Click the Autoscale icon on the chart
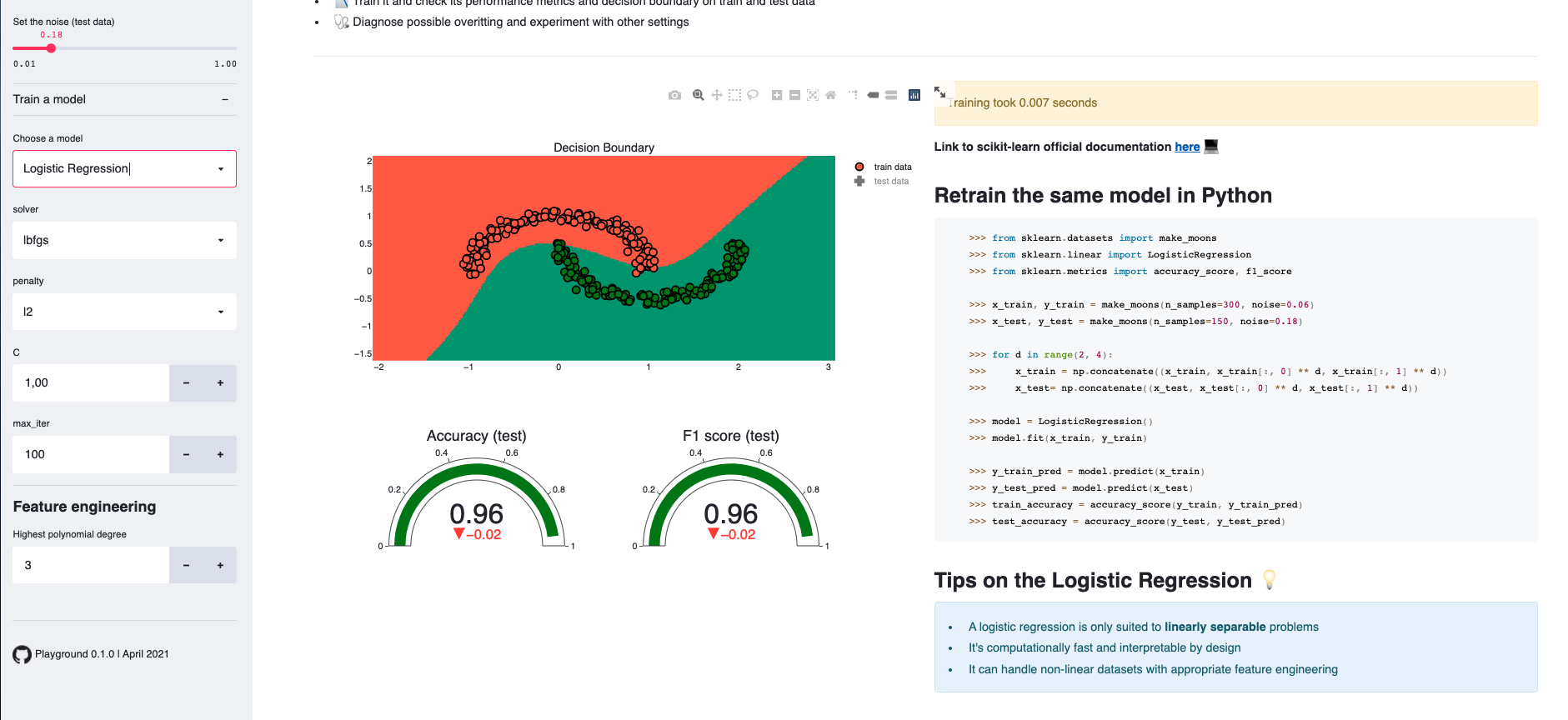This screenshot has height=720, width=1568. pyautogui.click(x=813, y=95)
